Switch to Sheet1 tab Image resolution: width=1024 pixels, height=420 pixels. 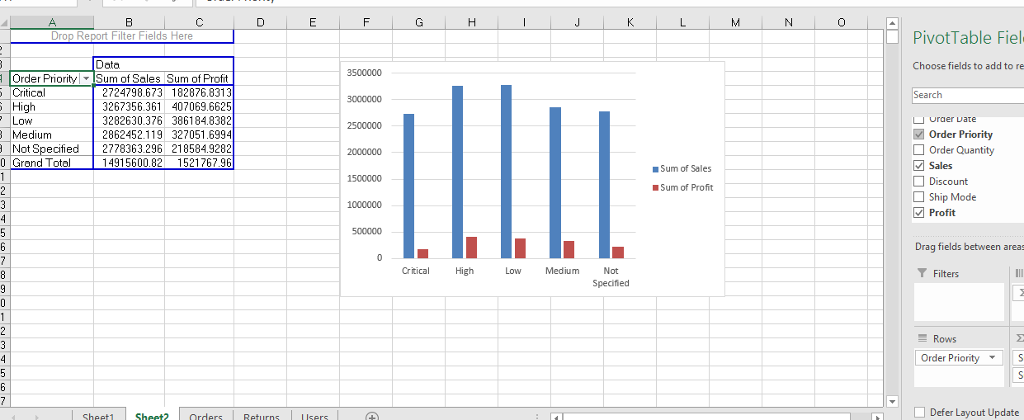[x=98, y=416]
